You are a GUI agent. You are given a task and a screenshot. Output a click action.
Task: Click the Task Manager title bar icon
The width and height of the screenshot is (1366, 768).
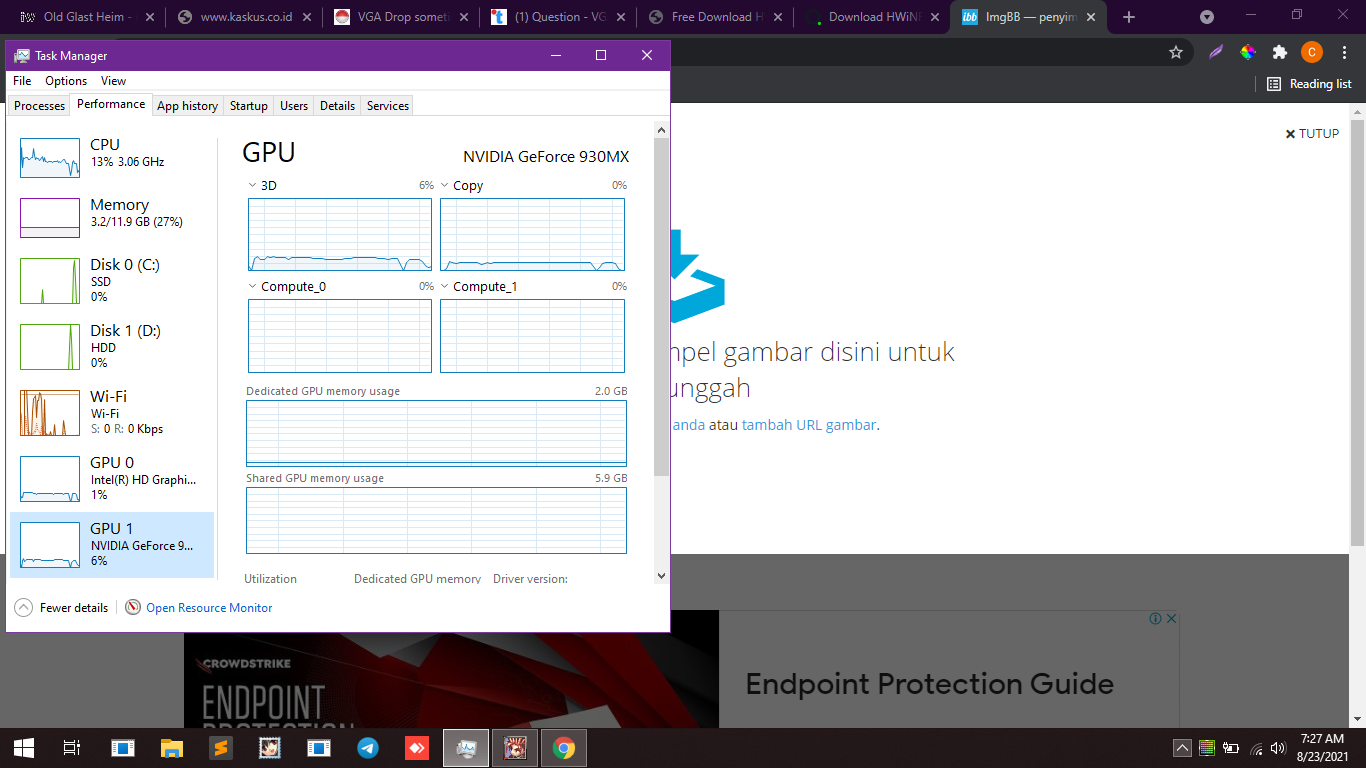(x=22, y=56)
